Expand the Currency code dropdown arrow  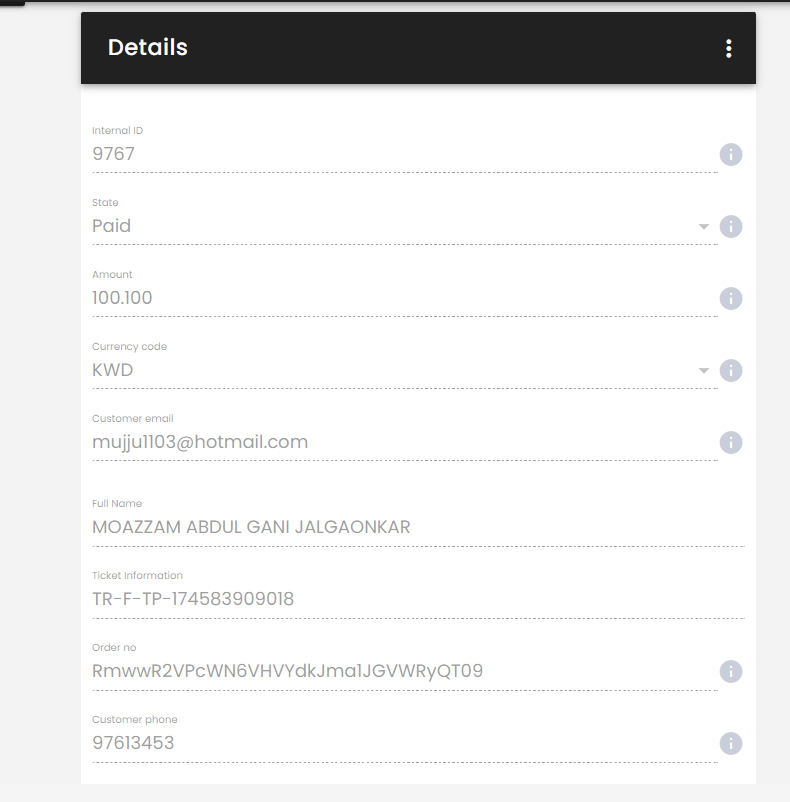click(704, 371)
